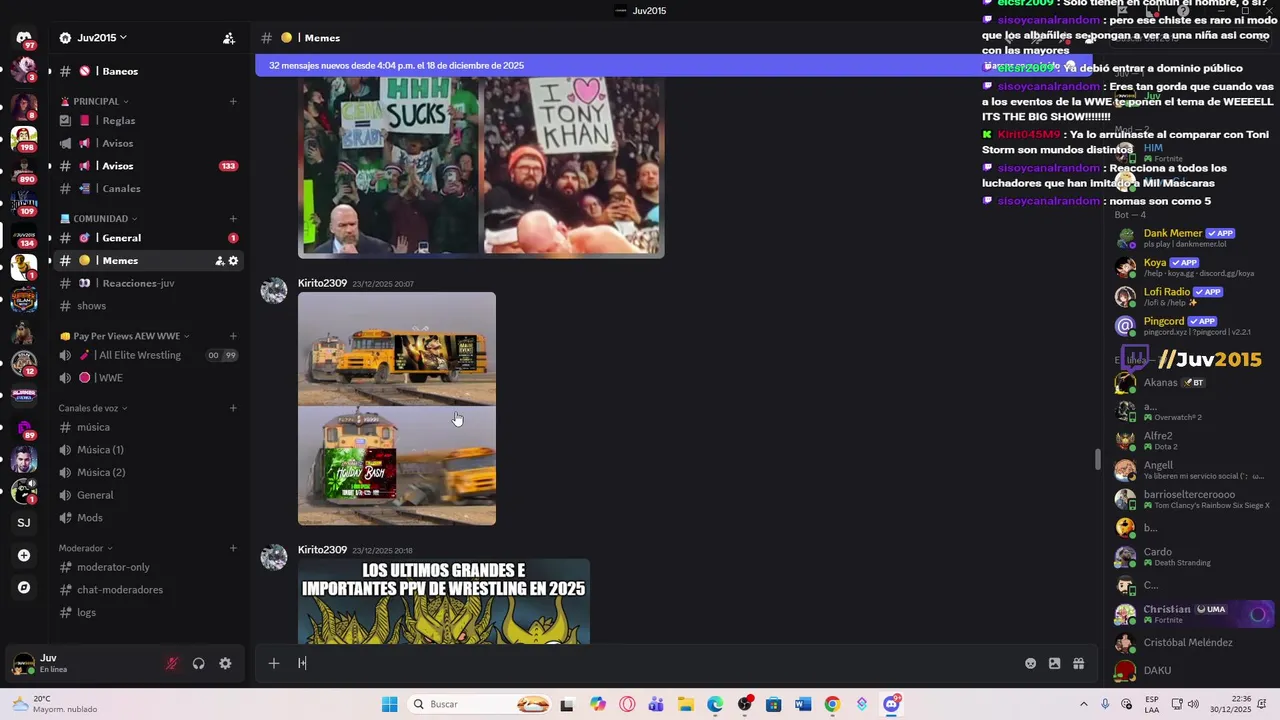The width and height of the screenshot is (1280, 720).
Task: Add channel to PRINCIPAL category with plus
Action: click(233, 101)
